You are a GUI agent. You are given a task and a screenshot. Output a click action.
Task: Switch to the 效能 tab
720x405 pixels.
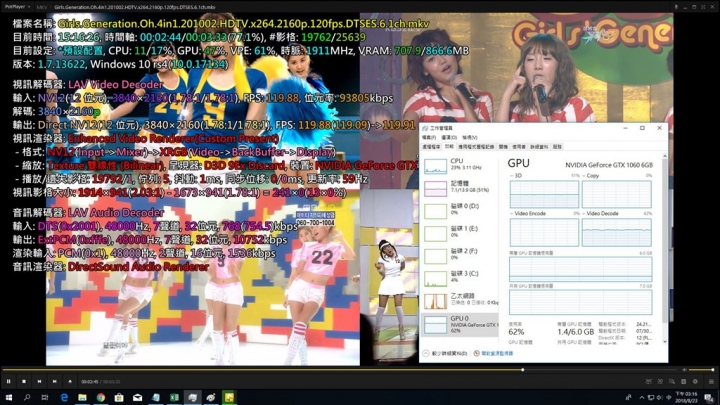(x=449, y=146)
